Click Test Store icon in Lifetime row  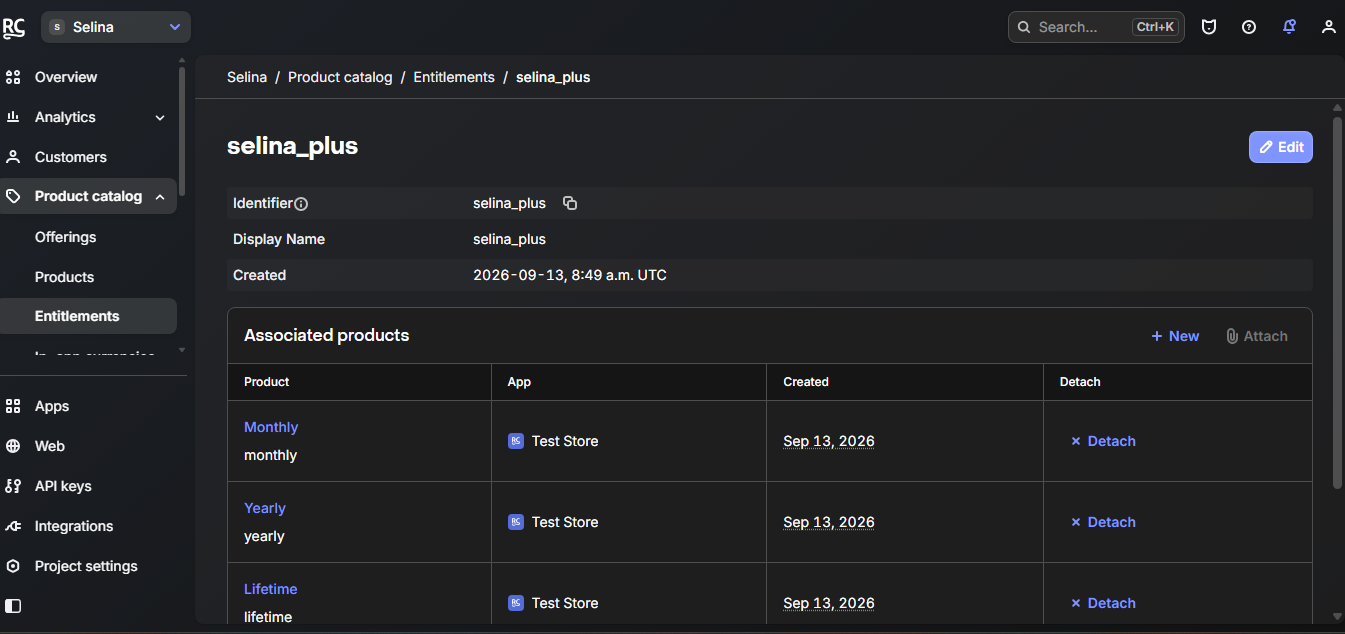[516, 603]
